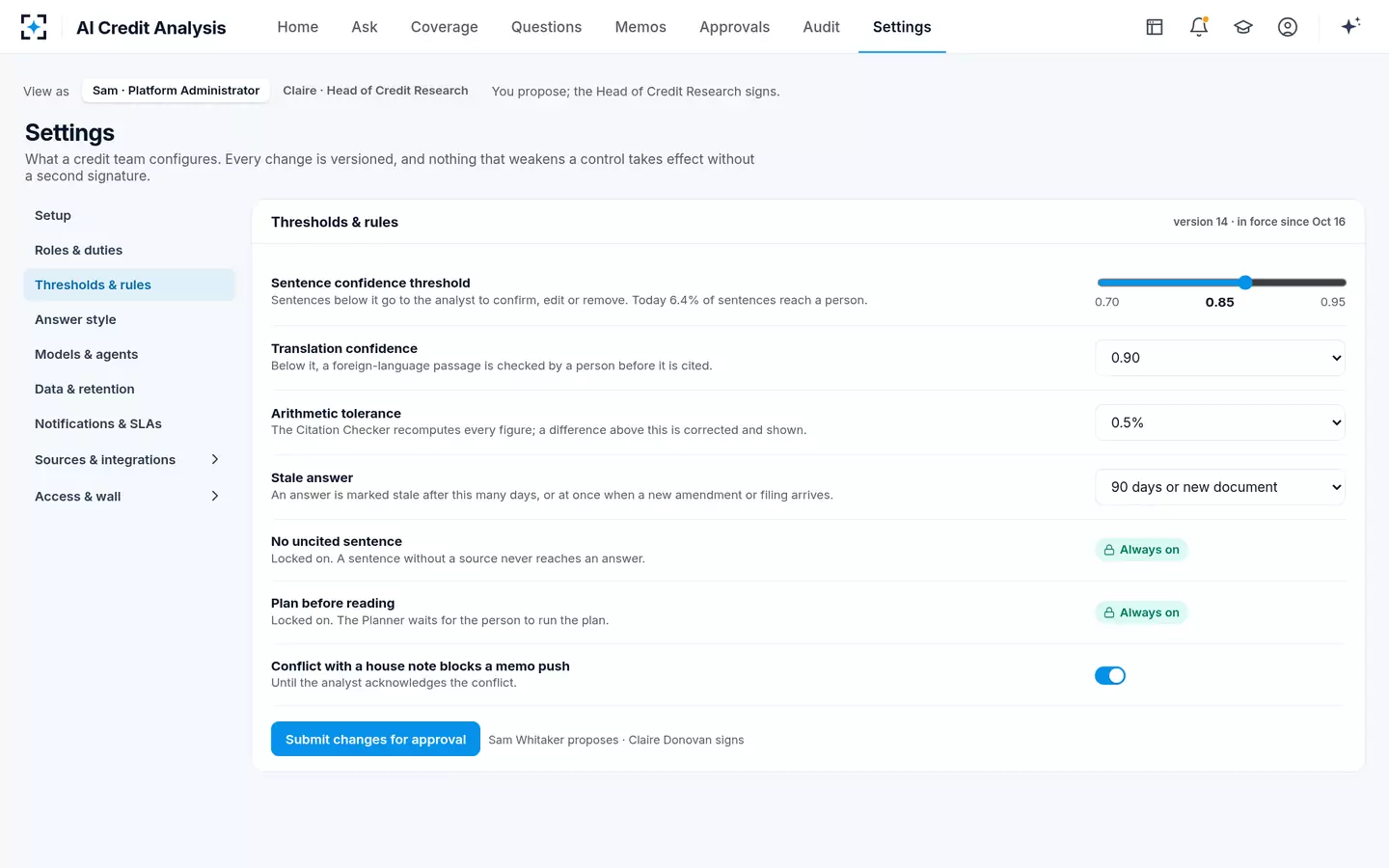Expand Access & wall section
The width and height of the screenshot is (1389, 868).
point(128,497)
